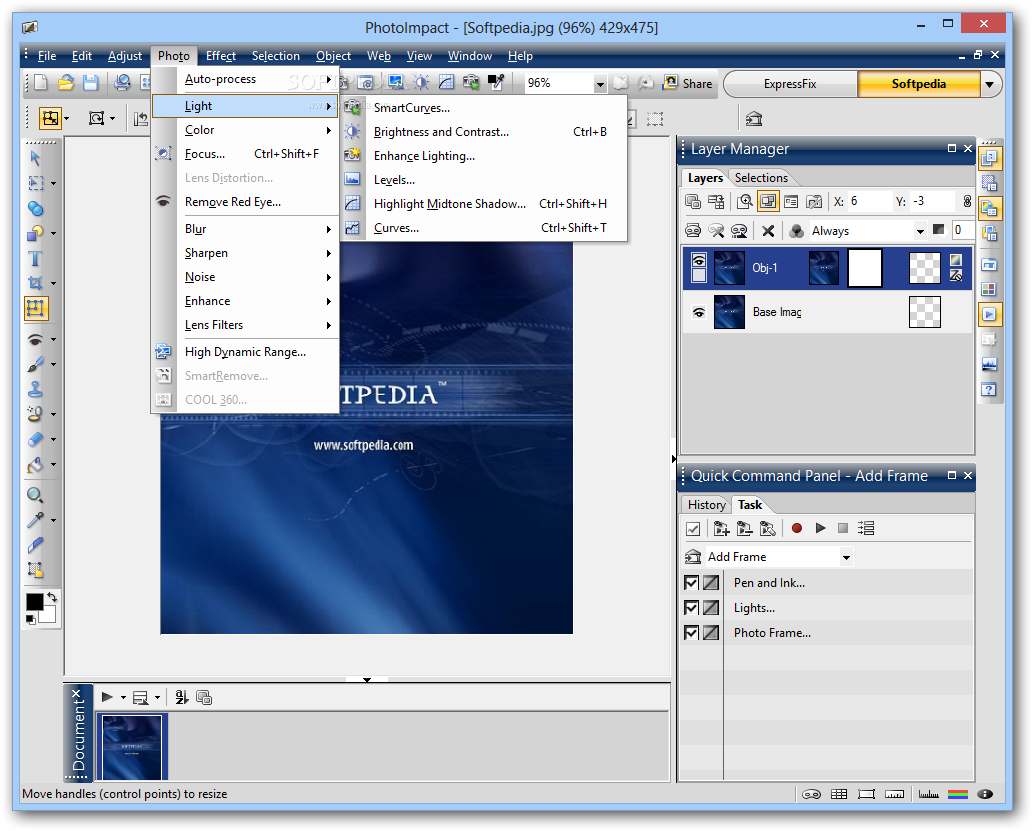This screenshot has width=1033, height=831.
Task: Toggle dialog icon beside Lights
Action: click(711, 608)
